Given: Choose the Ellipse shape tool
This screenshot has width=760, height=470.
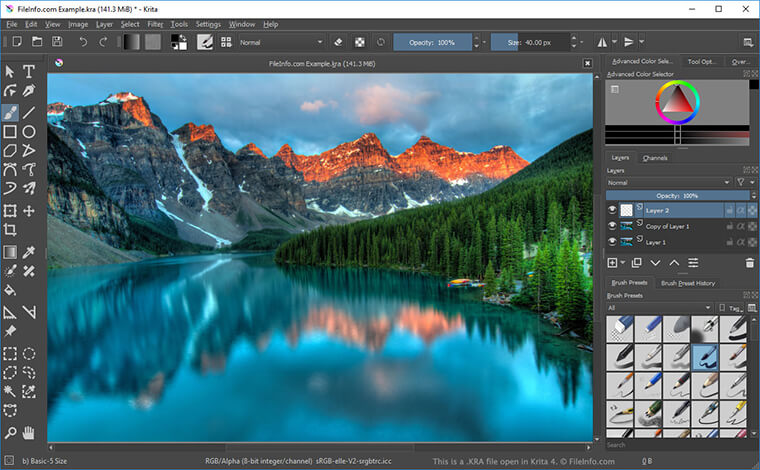Looking at the screenshot, I should (x=30, y=132).
